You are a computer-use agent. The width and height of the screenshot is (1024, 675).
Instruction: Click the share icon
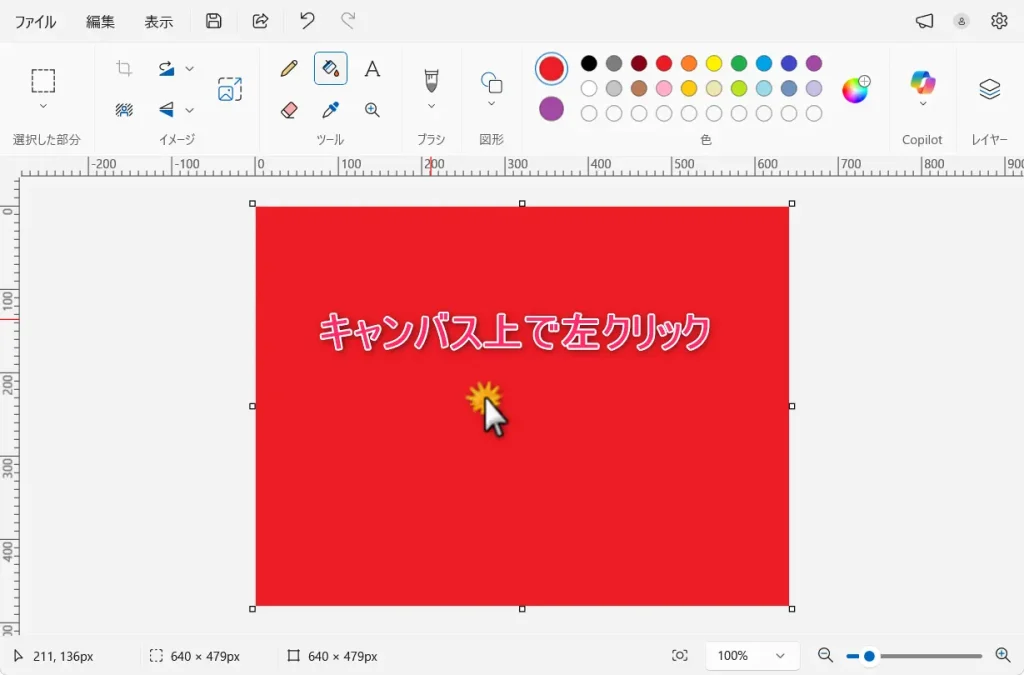click(x=260, y=21)
